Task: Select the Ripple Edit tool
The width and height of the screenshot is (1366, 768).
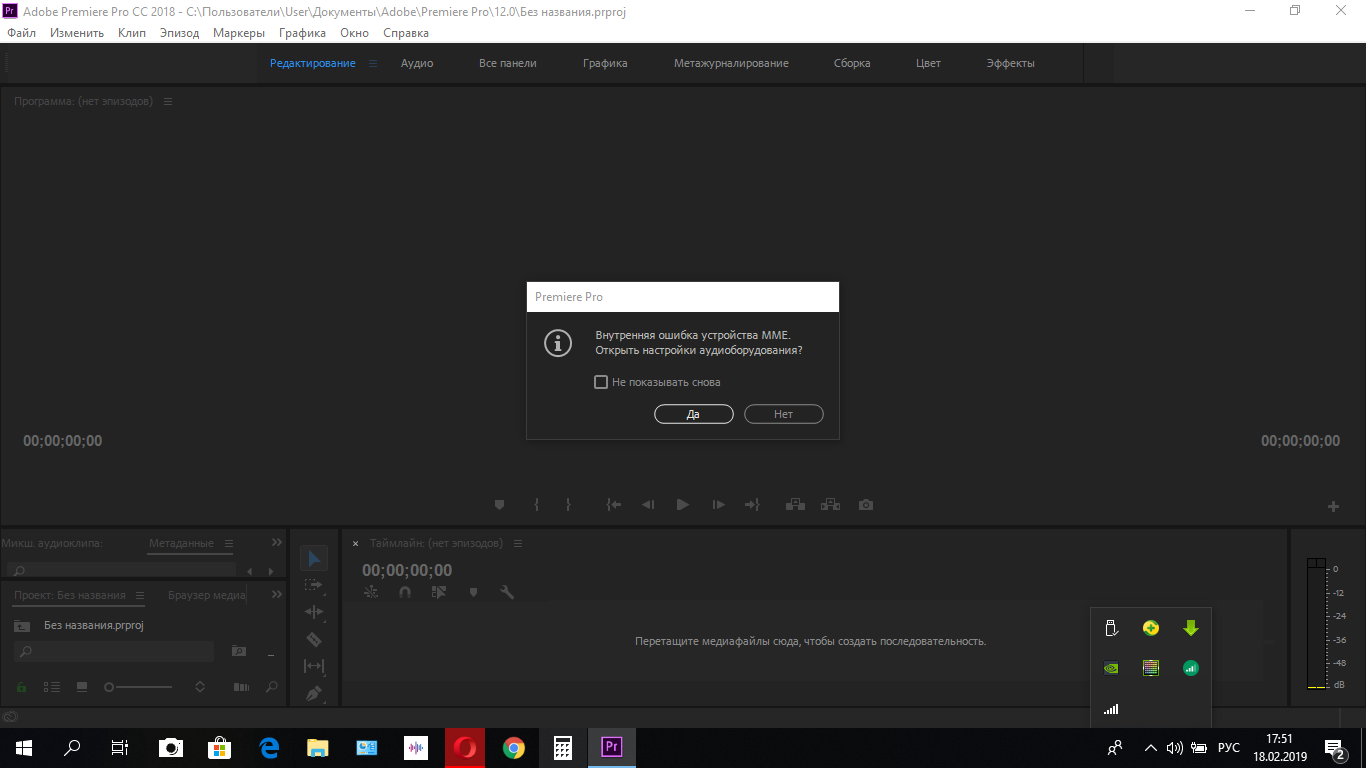Action: (x=314, y=612)
